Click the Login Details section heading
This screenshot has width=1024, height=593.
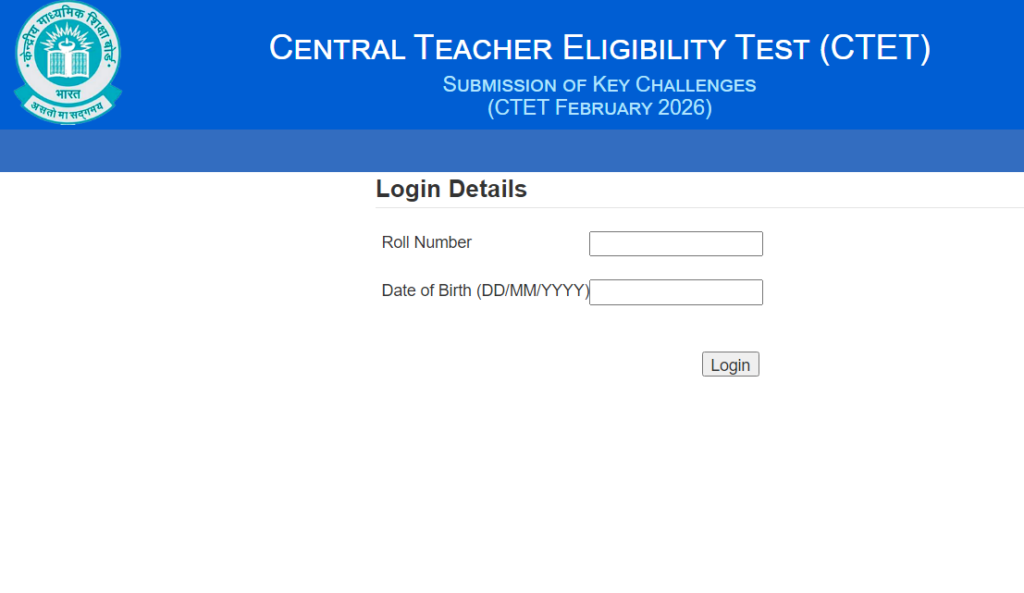451,189
